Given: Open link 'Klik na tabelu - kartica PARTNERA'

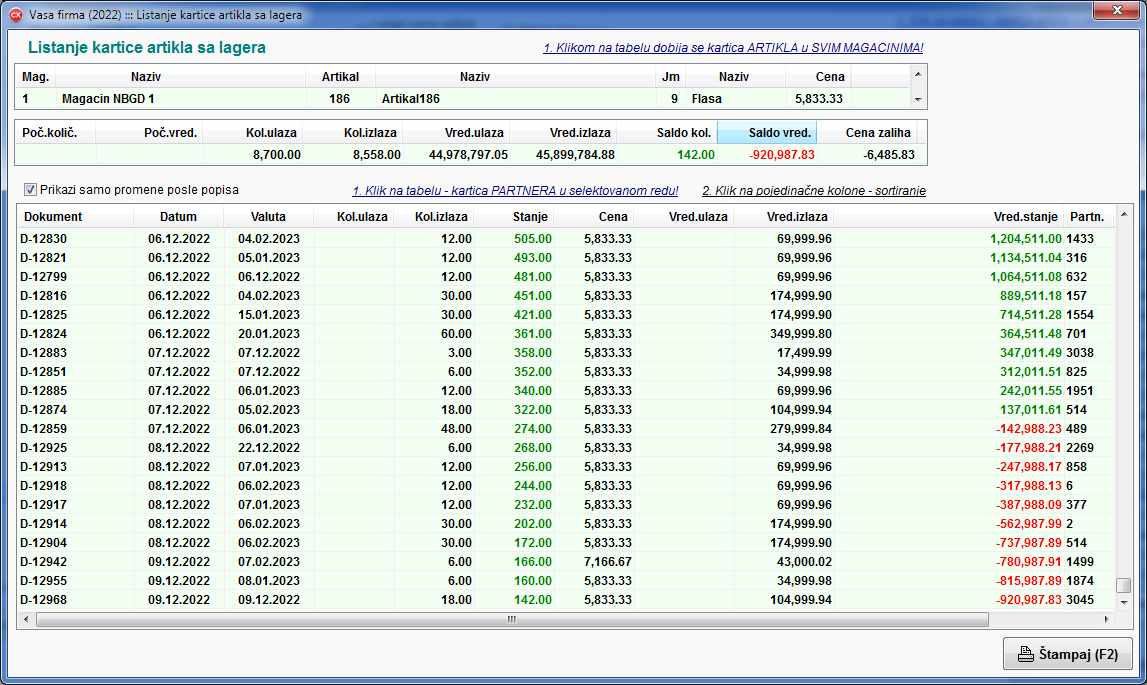Looking at the screenshot, I should tap(515, 190).
